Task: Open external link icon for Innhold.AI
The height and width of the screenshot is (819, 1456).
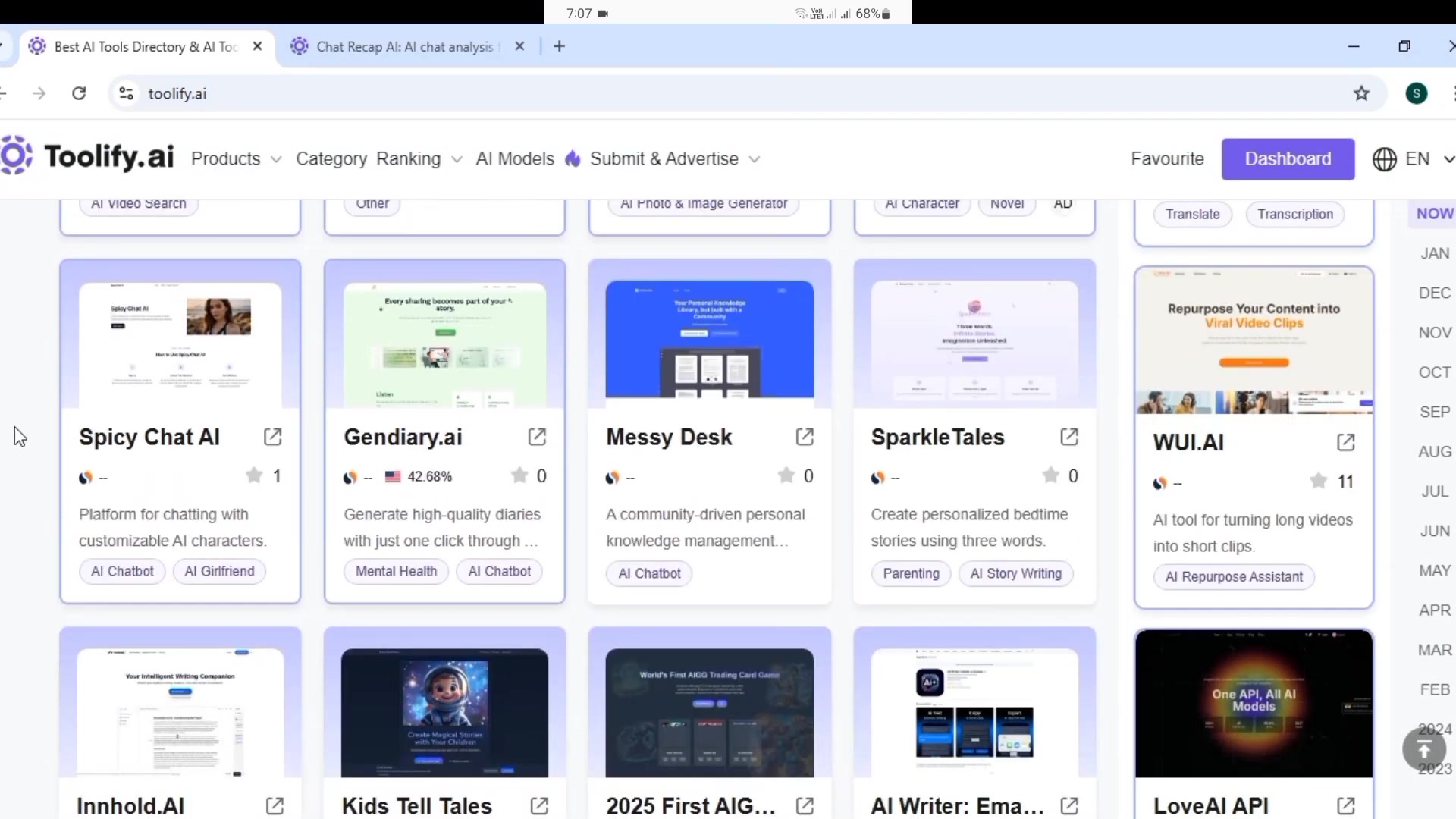Action: tap(275, 806)
